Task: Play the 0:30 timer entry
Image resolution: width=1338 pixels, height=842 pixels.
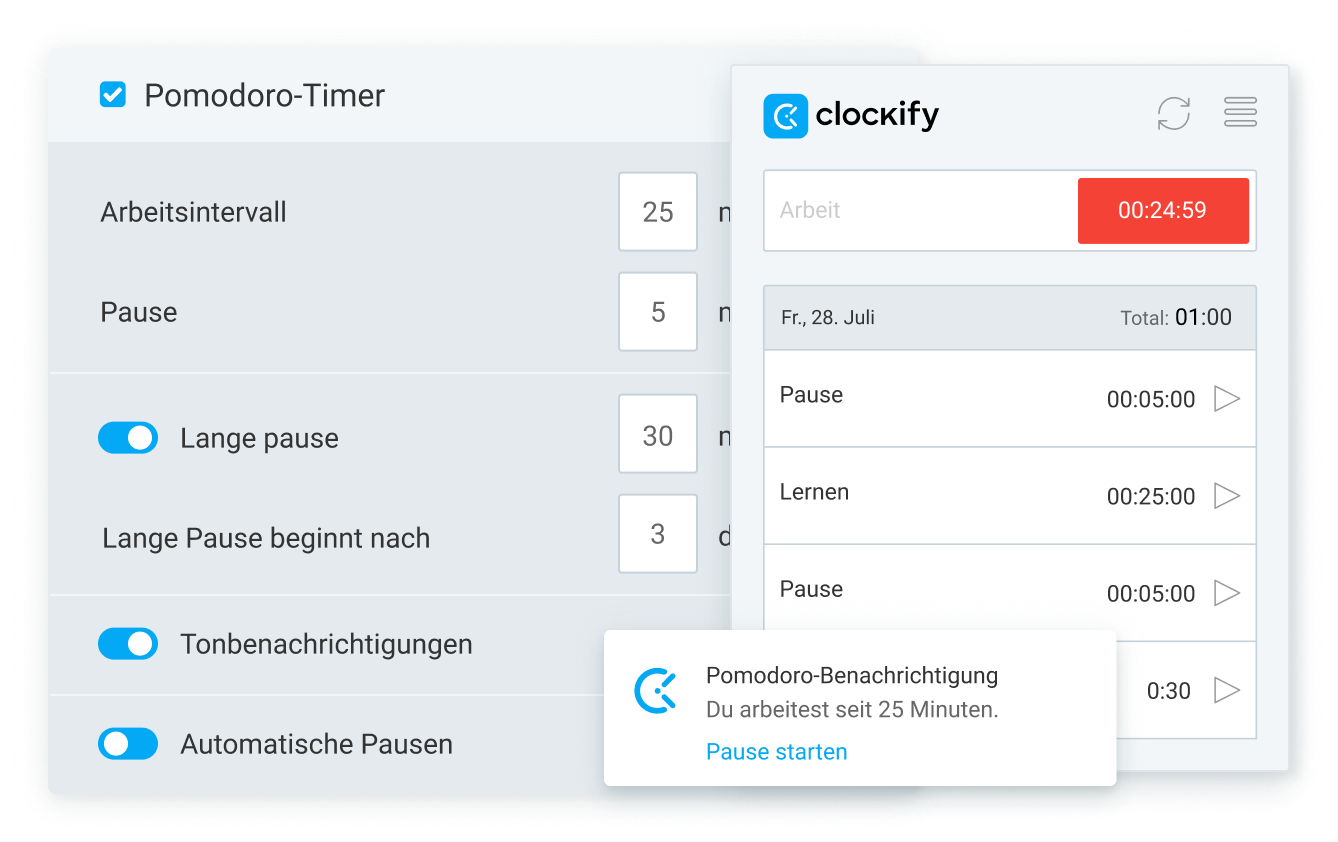Action: 1227,689
